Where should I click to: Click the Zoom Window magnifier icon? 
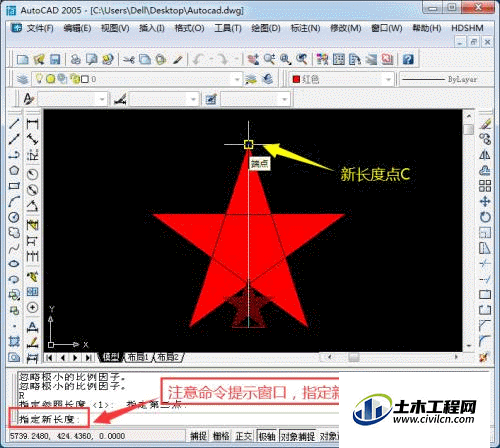285,59
